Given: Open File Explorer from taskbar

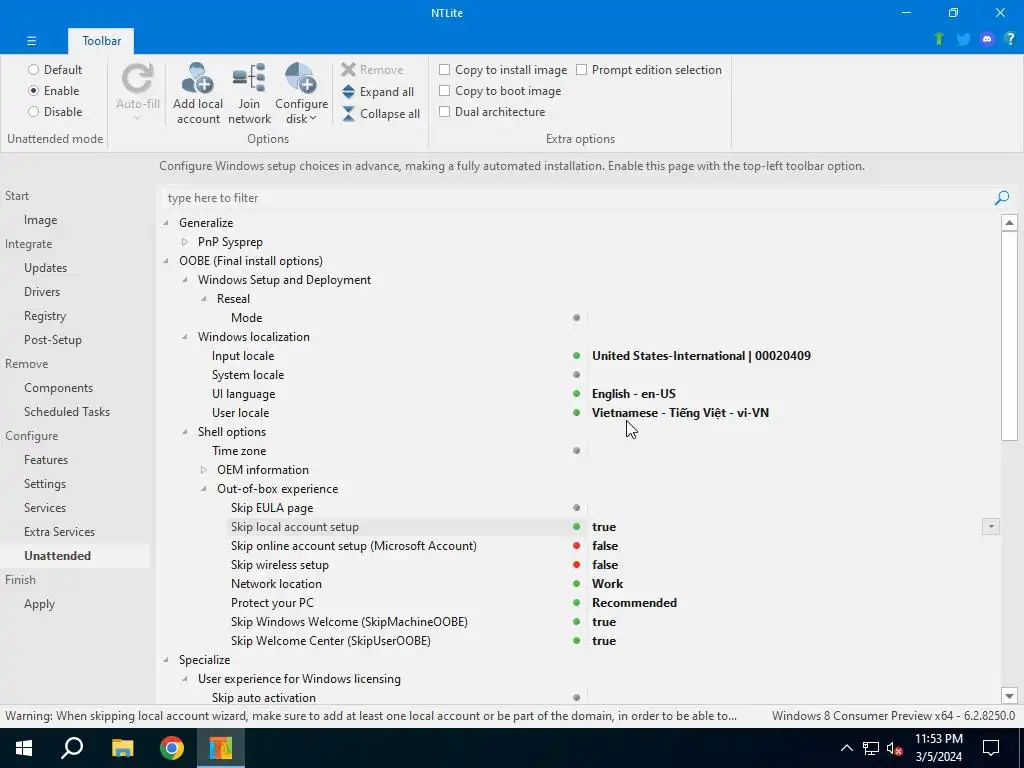Looking at the screenshot, I should [122, 748].
